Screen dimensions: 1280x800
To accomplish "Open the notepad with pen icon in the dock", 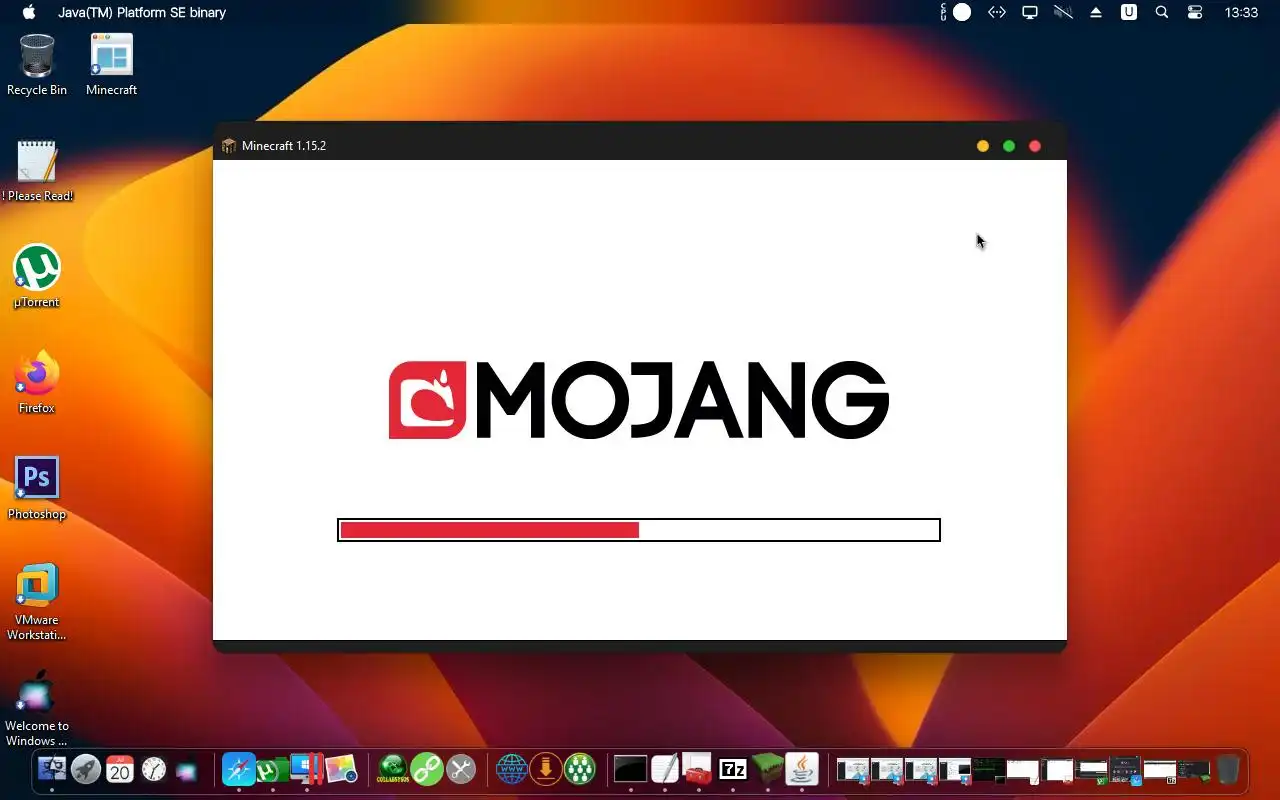I will (x=665, y=769).
